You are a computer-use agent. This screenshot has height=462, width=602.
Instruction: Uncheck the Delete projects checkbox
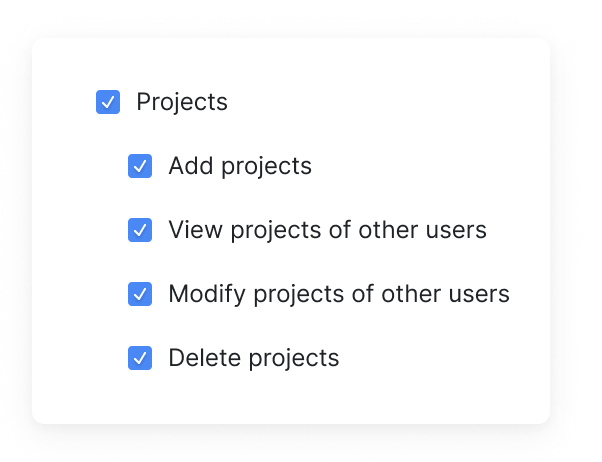[140, 358]
